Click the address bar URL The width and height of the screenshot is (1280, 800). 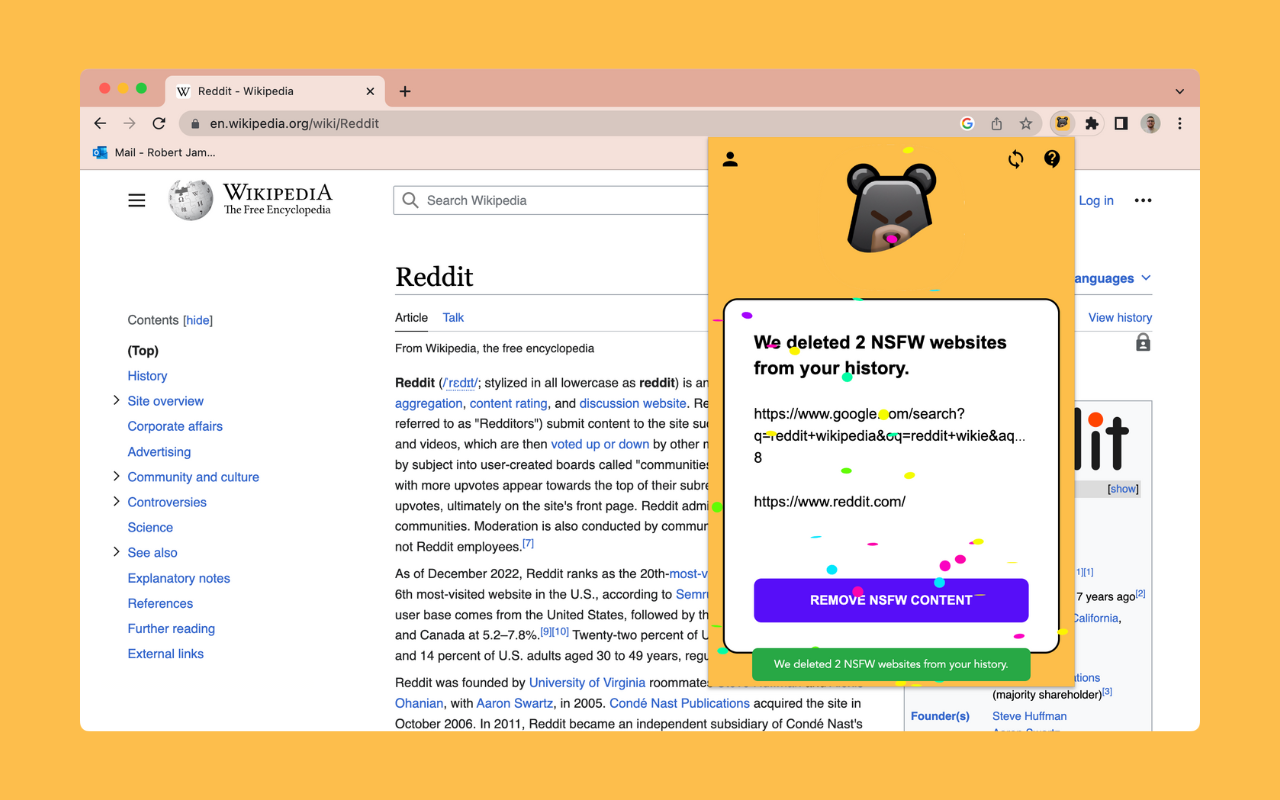tap(294, 124)
